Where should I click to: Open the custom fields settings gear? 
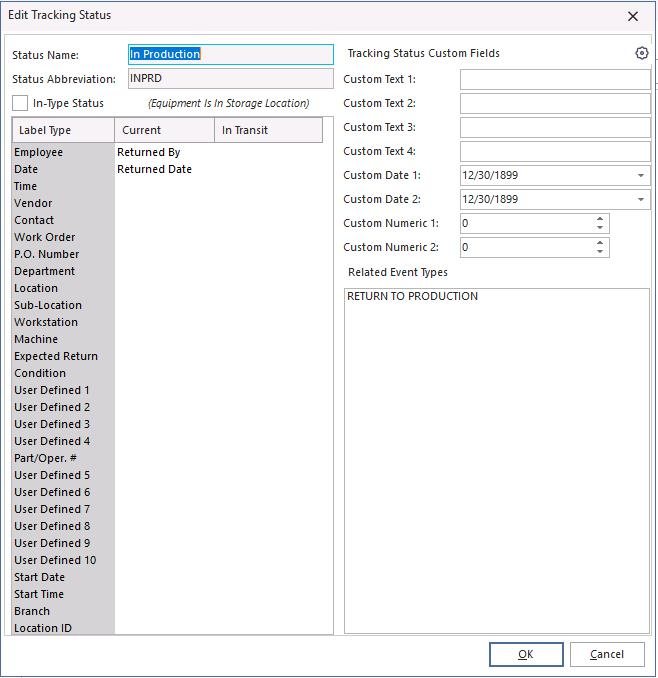point(642,53)
